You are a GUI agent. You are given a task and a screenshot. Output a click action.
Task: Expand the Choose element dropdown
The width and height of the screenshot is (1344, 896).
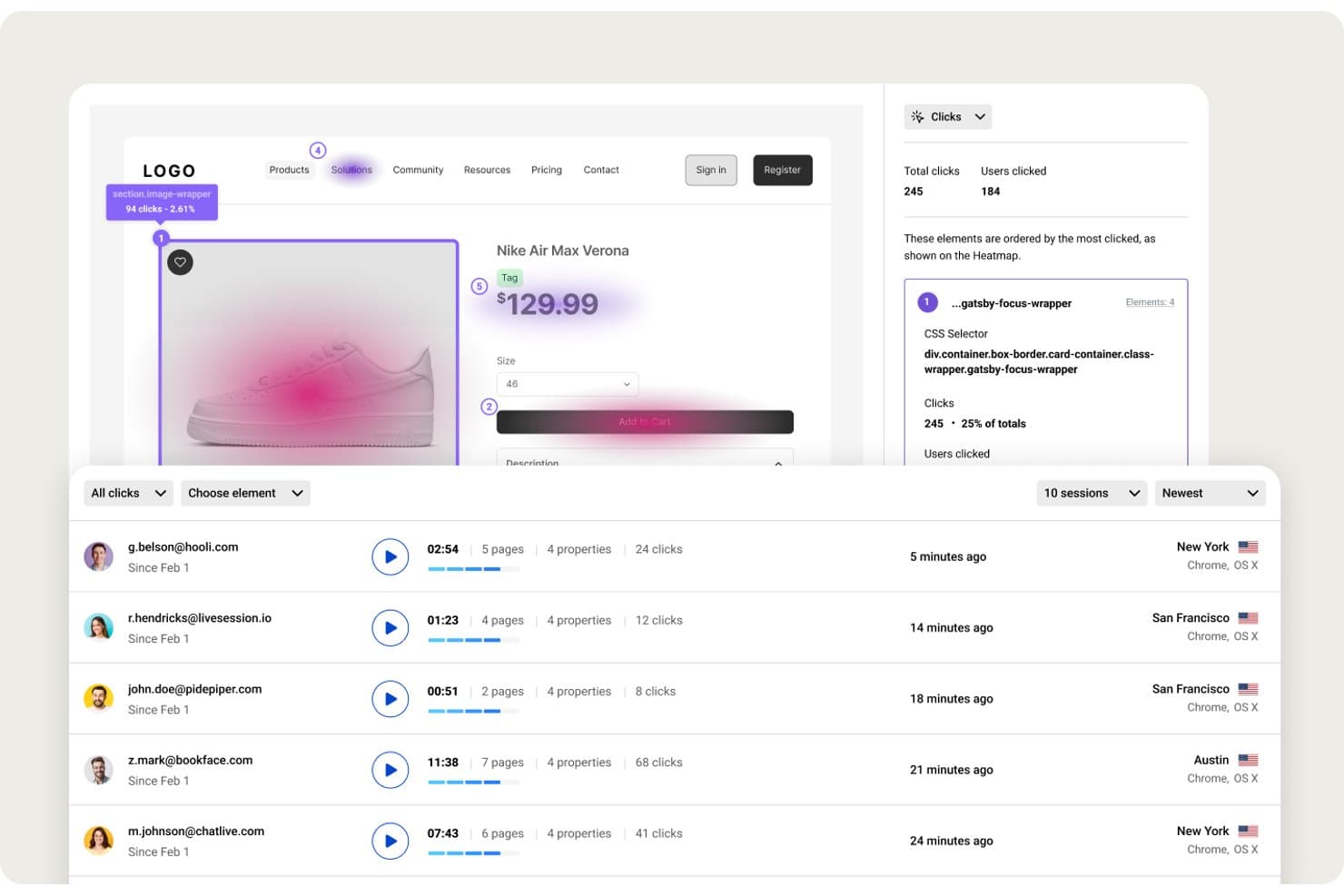pos(245,493)
